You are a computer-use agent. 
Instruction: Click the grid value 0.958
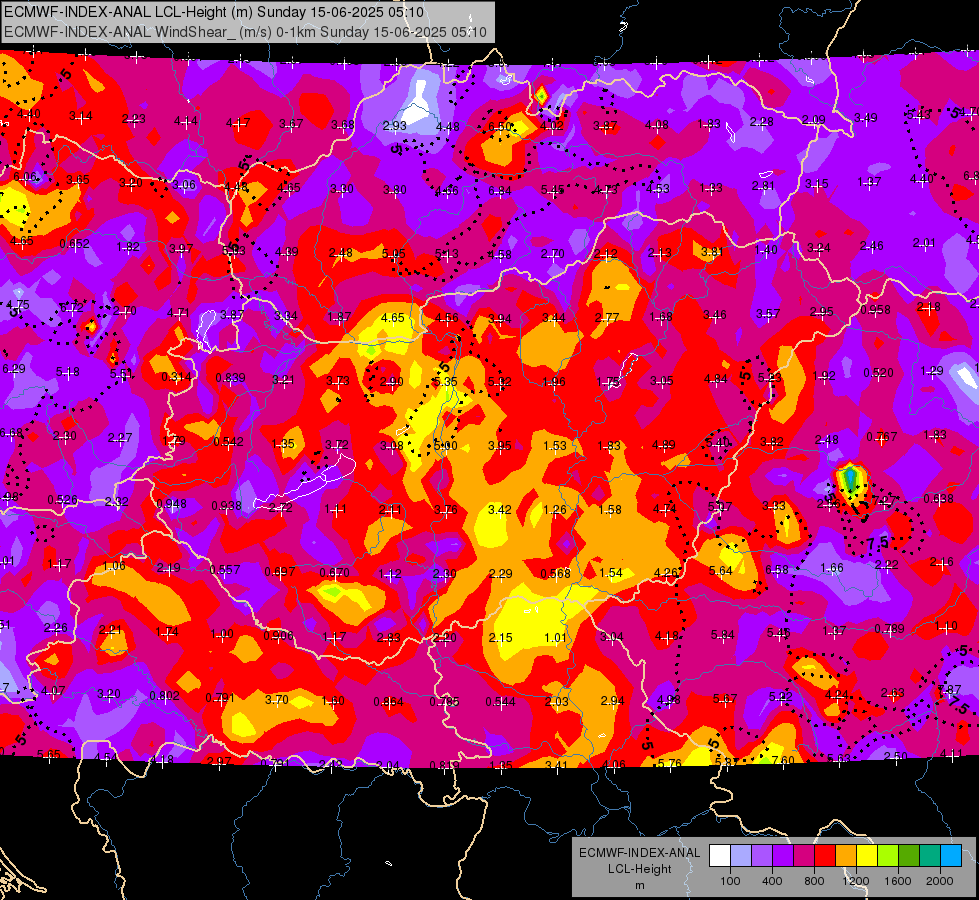point(875,310)
